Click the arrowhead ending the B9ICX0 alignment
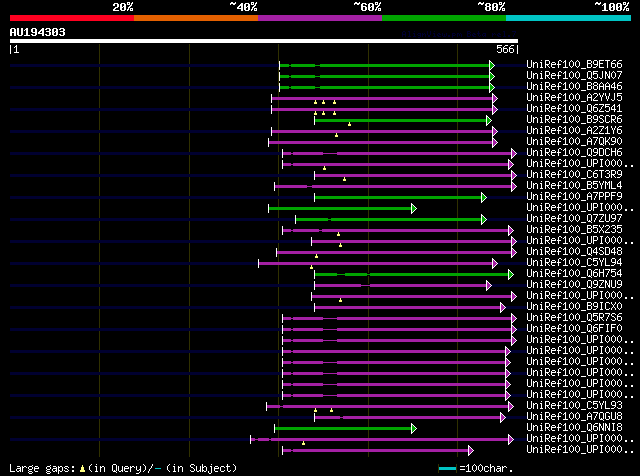640x476 pixels. pyautogui.click(x=503, y=307)
